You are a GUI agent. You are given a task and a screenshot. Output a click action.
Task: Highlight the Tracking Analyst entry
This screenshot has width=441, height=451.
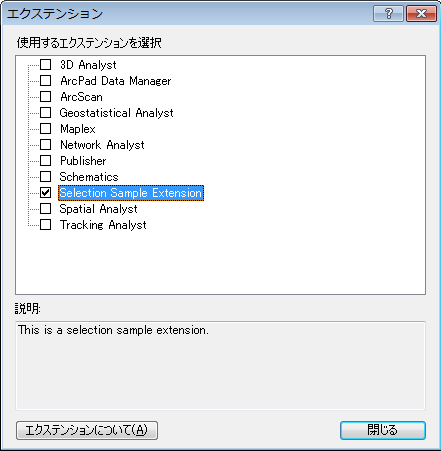tap(103, 225)
